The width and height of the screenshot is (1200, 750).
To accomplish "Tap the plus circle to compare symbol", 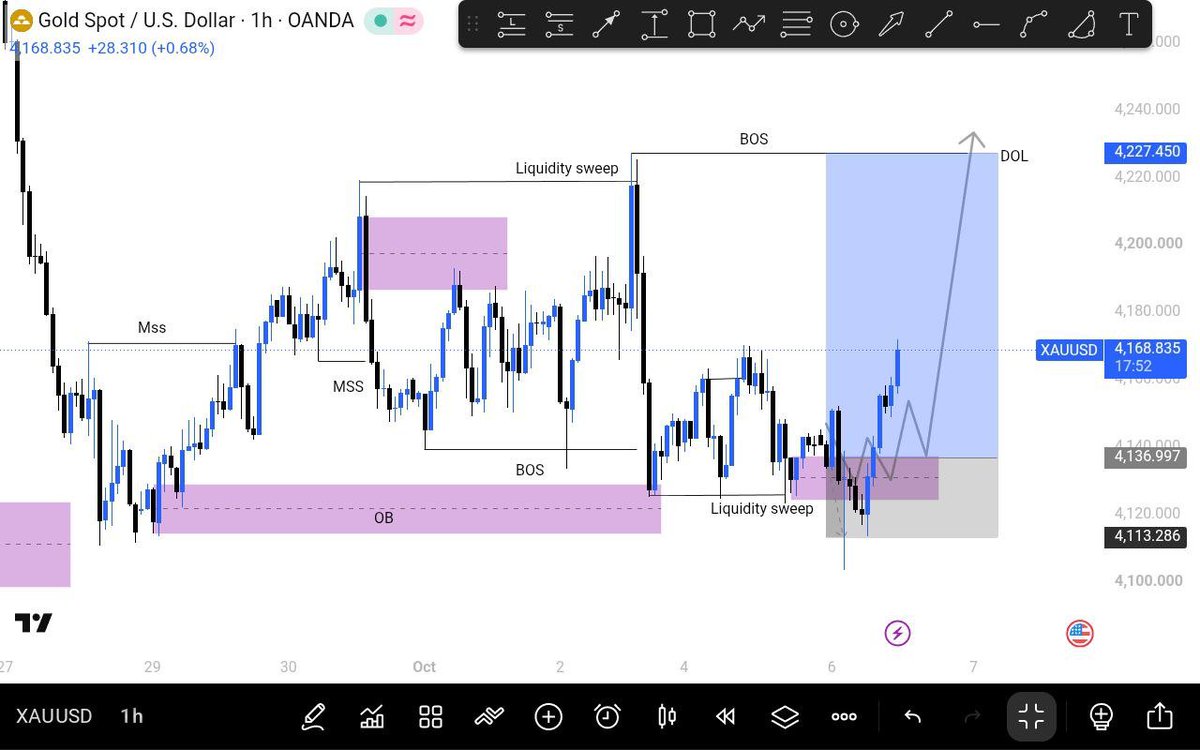I will [548, 716].
